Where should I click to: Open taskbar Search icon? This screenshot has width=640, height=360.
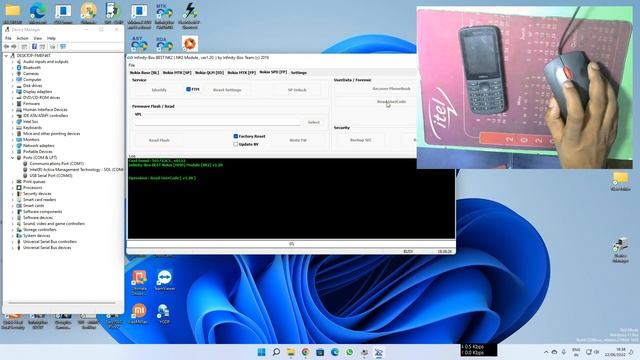(276, 352)
